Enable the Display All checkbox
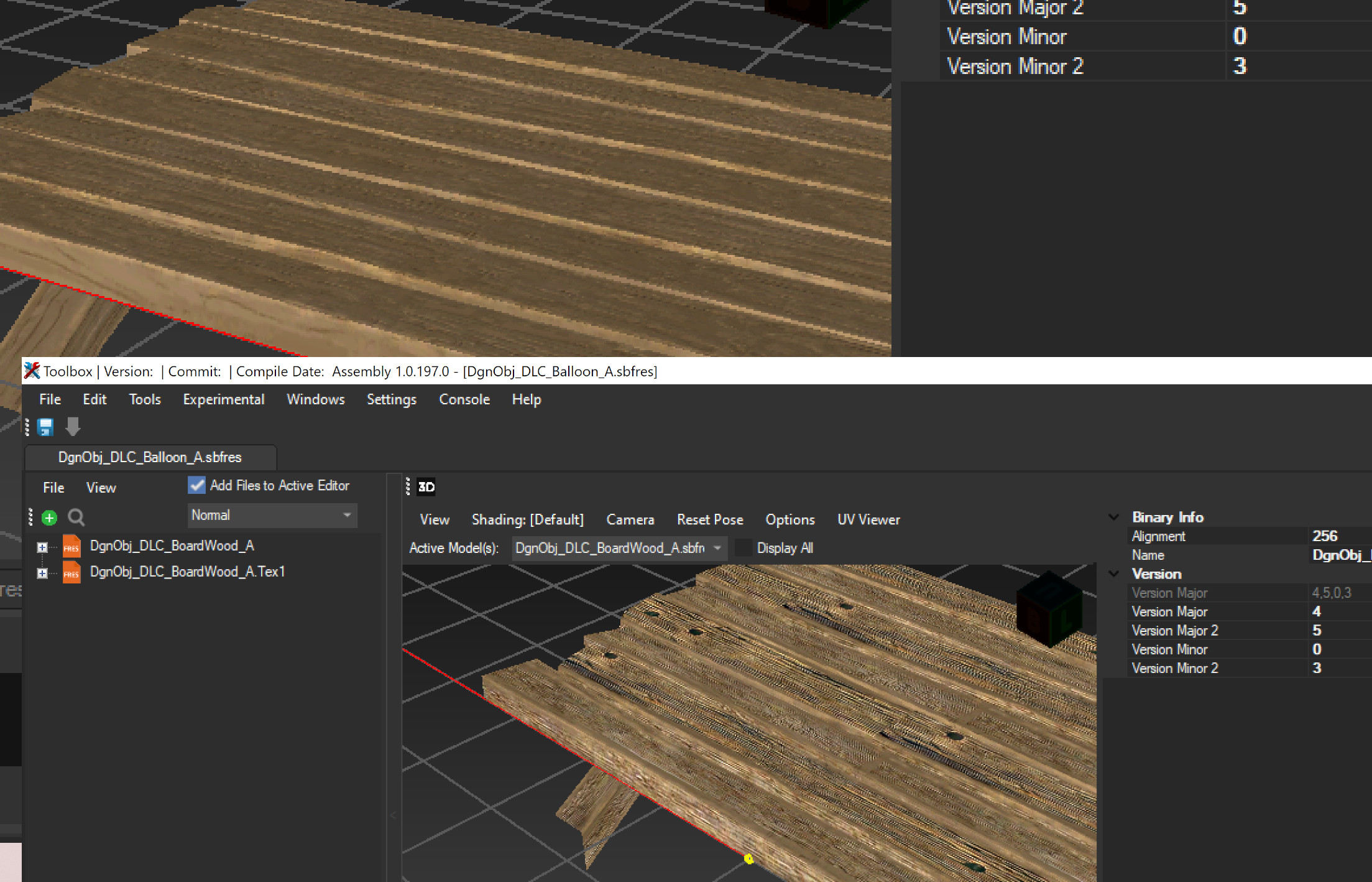1372x882 pixels. tap(744, 548)
